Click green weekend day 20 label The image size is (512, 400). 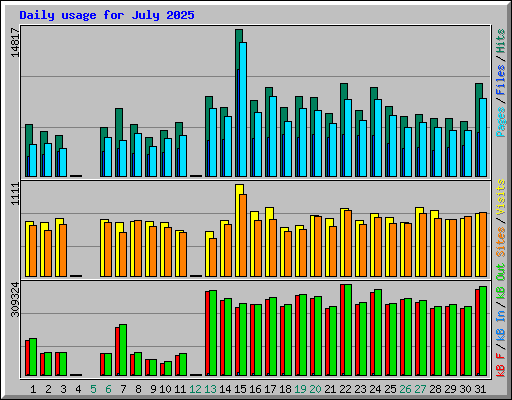[x=315, y=389]
